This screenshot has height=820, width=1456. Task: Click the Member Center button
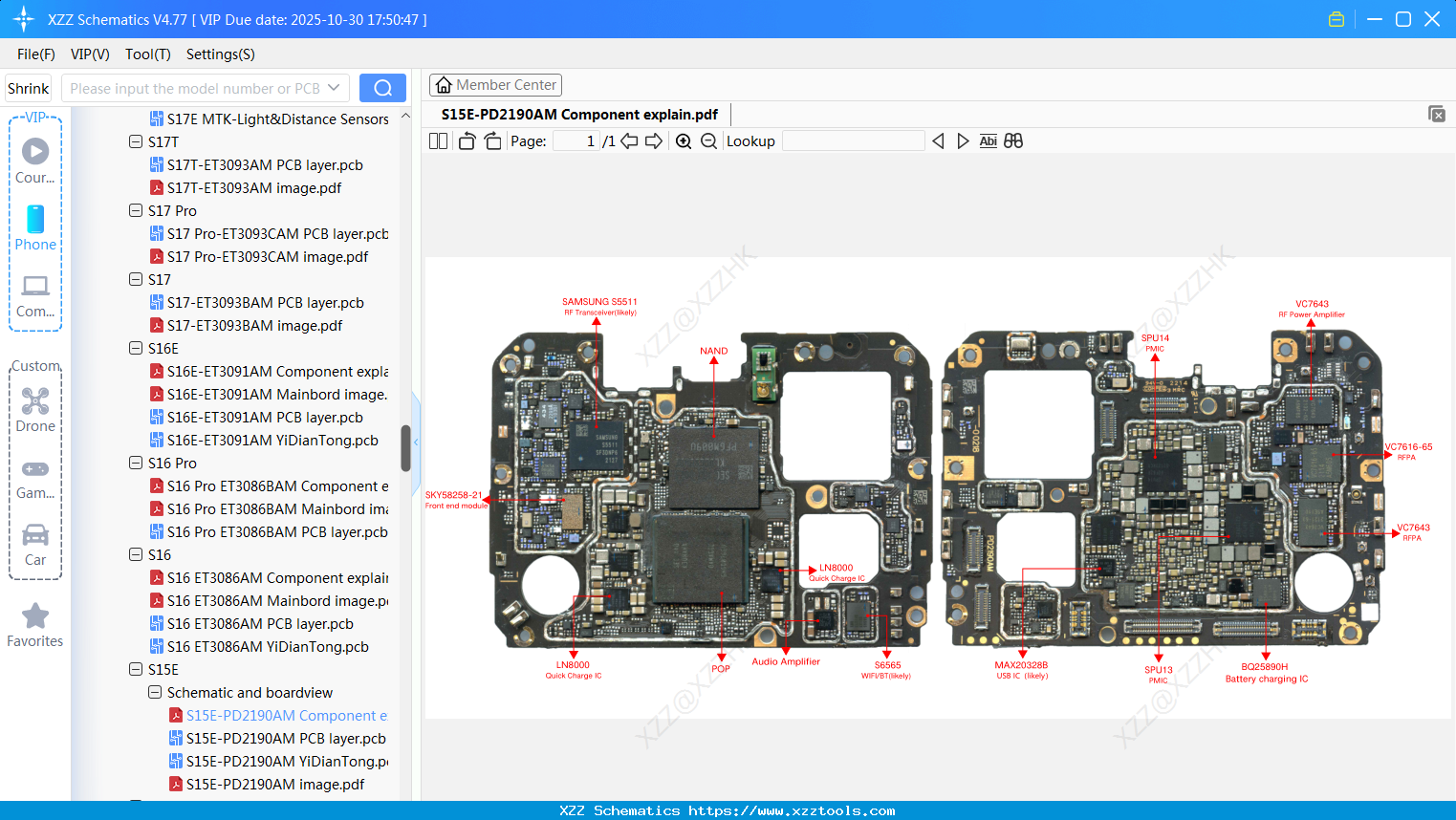click(495, 84)
